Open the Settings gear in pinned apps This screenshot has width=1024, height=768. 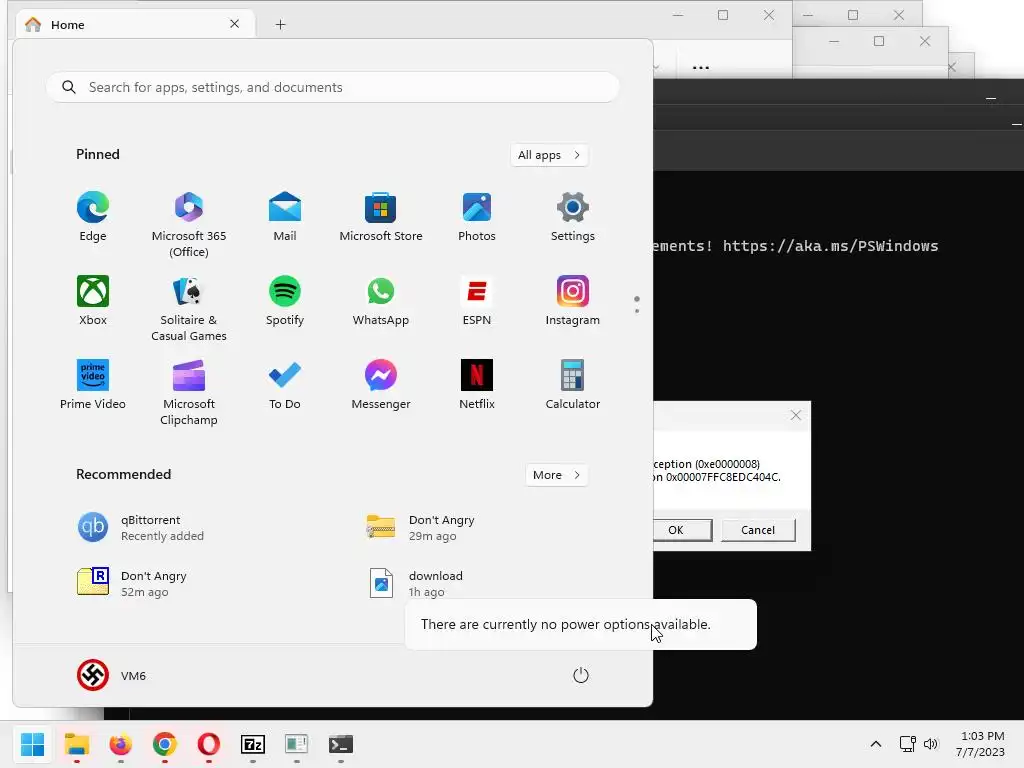click(x=573, y=217)
